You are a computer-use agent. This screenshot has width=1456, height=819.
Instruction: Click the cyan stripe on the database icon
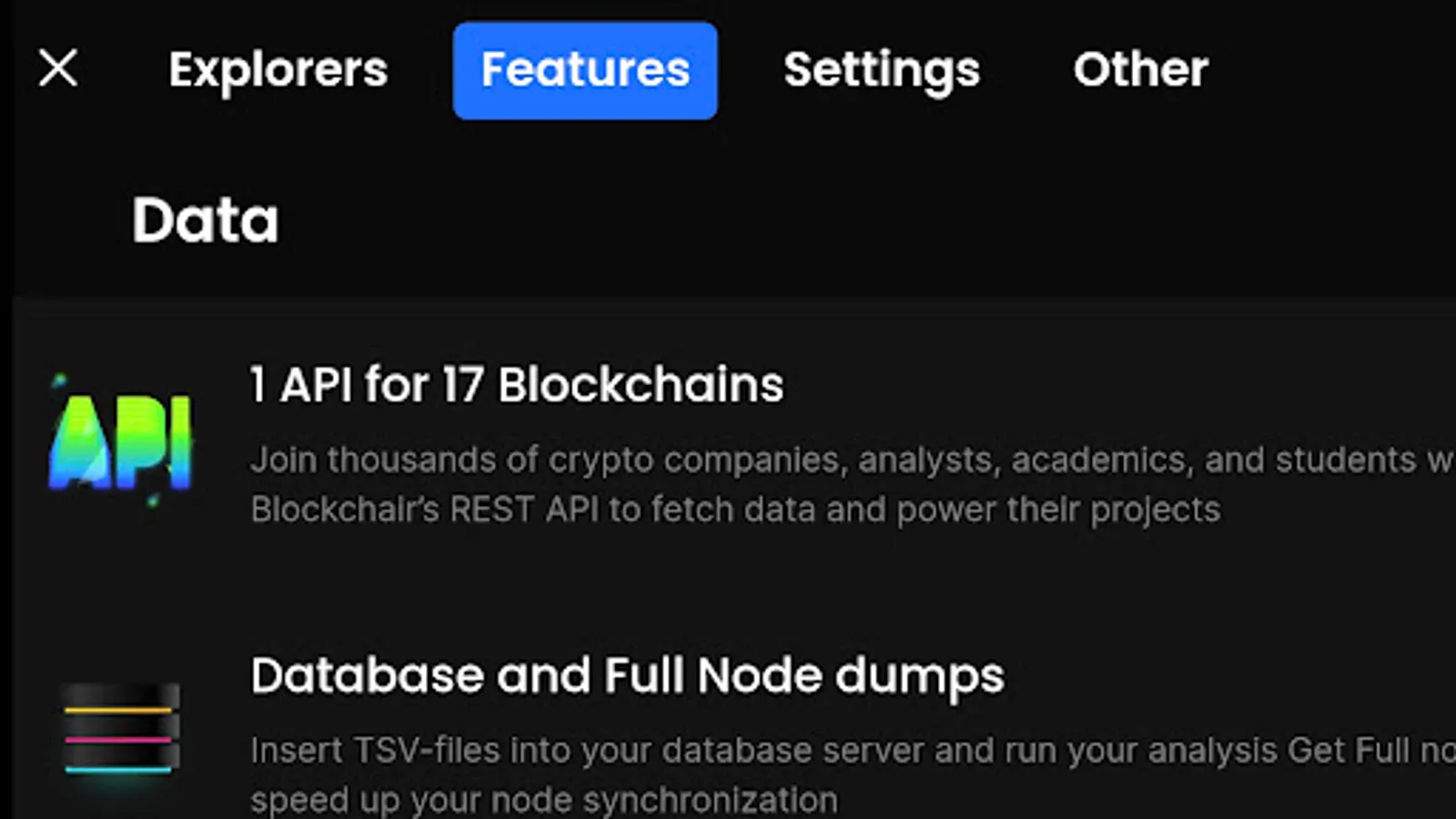tap(118, 770)
